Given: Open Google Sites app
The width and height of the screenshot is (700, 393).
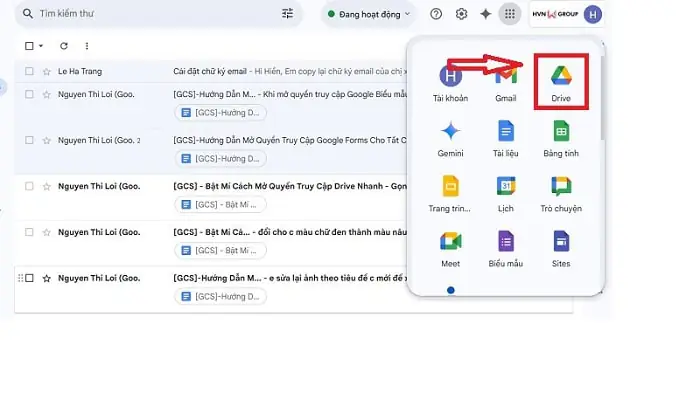Looking at the screenshot, I should tap(561, 249).
